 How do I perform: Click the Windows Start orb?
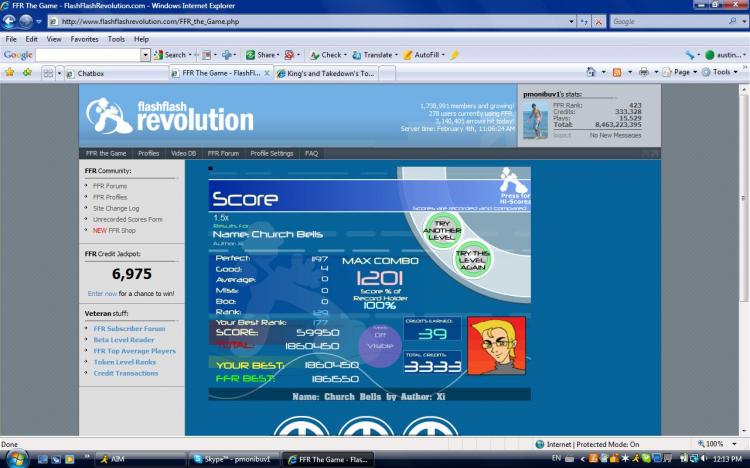pyautogui.click(x=16, y=459)
